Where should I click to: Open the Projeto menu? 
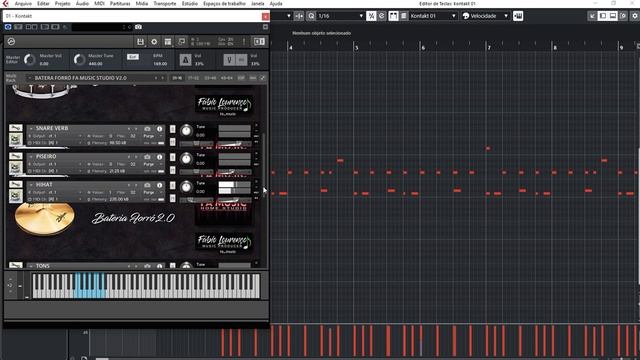pyautogui.click(x=62, y=4)
